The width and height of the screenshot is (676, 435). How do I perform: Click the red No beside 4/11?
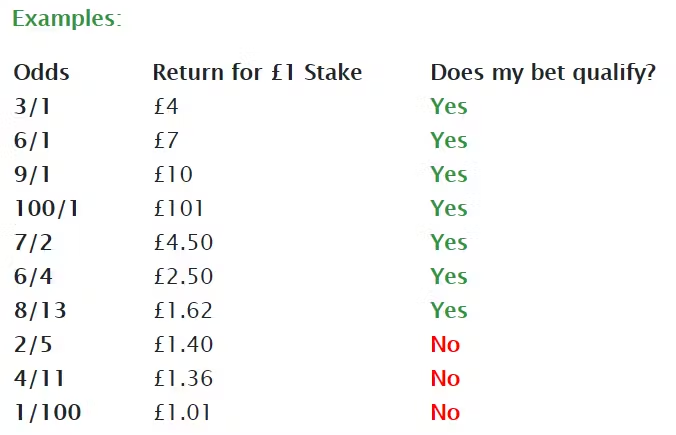445,379
